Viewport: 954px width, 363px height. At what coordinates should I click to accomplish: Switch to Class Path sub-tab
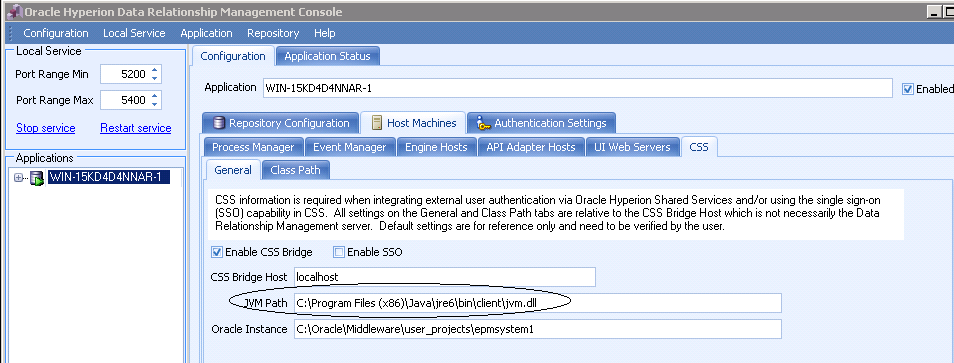tap(296, 170)
